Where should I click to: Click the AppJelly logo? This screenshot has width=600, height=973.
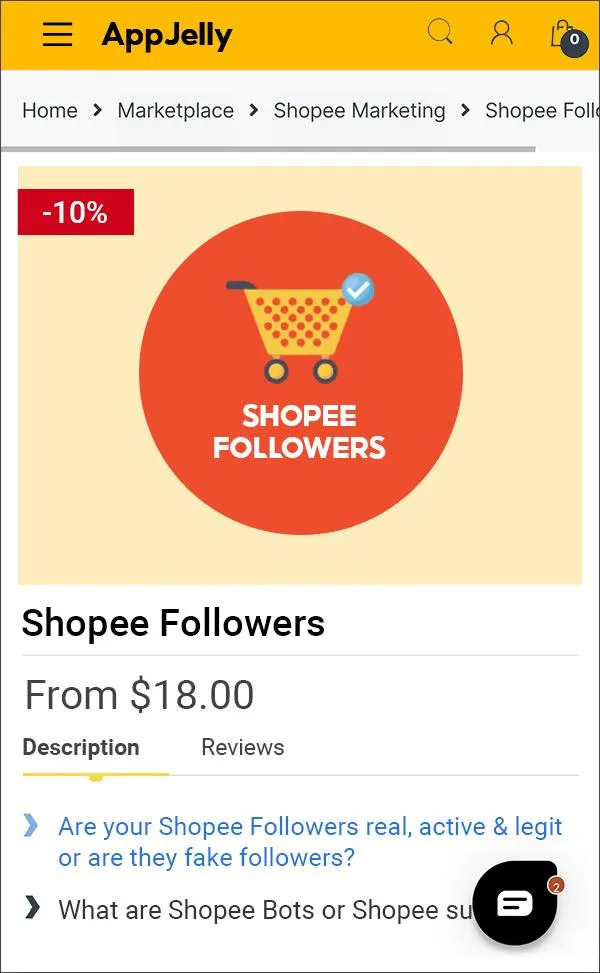point(167,34)
